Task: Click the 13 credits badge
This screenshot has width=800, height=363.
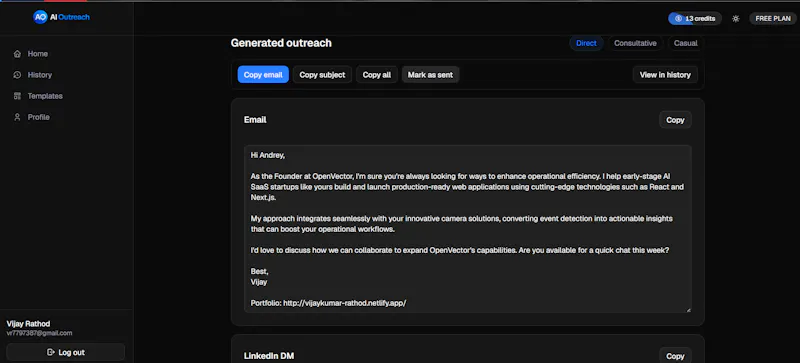Action: 695,18
